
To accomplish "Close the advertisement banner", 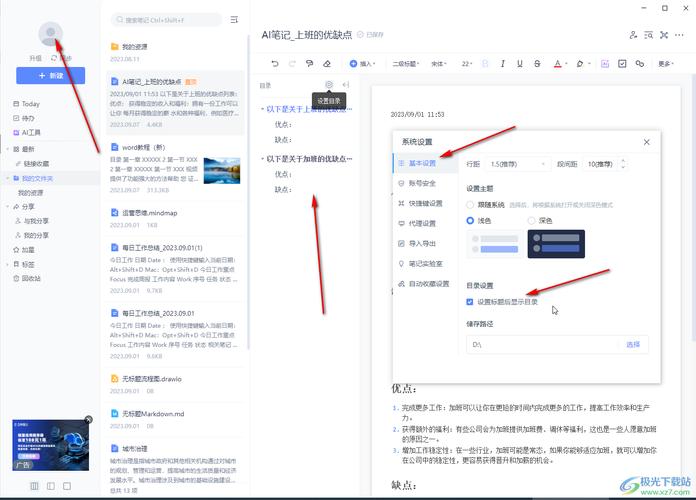I will 88,419.
